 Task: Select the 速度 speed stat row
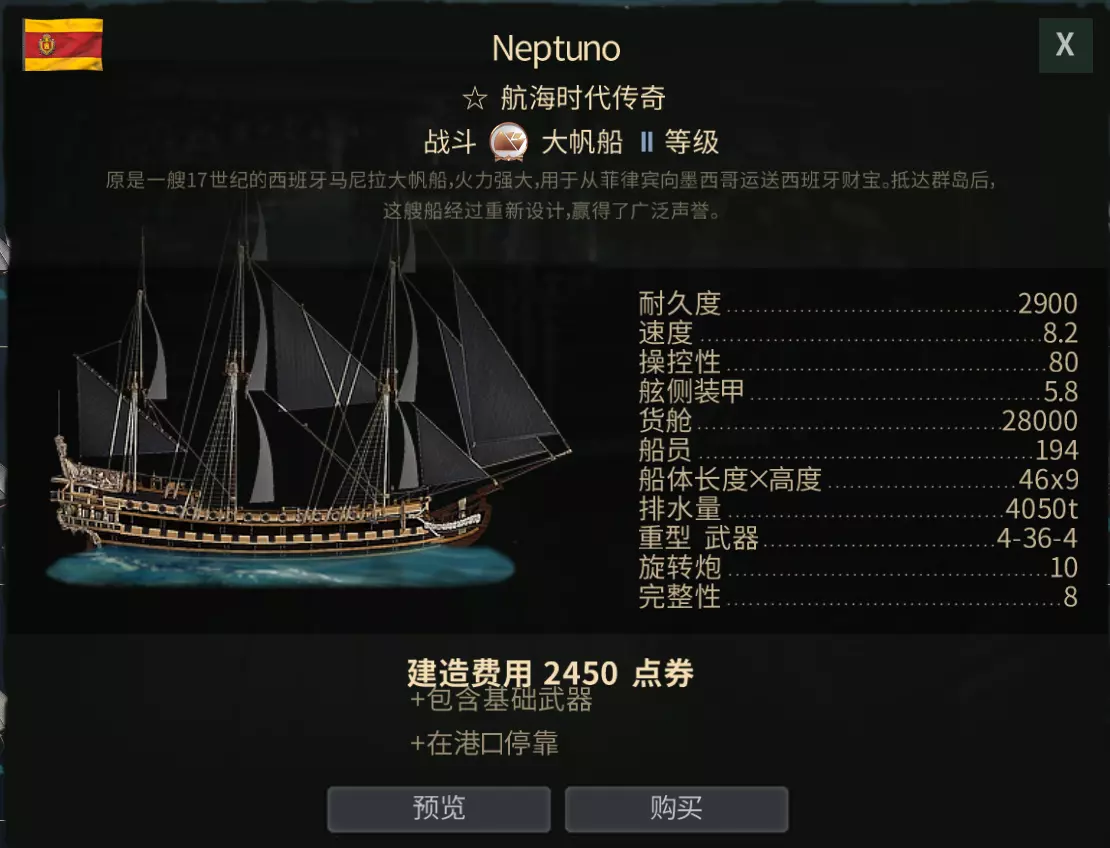tap(857, 333)
